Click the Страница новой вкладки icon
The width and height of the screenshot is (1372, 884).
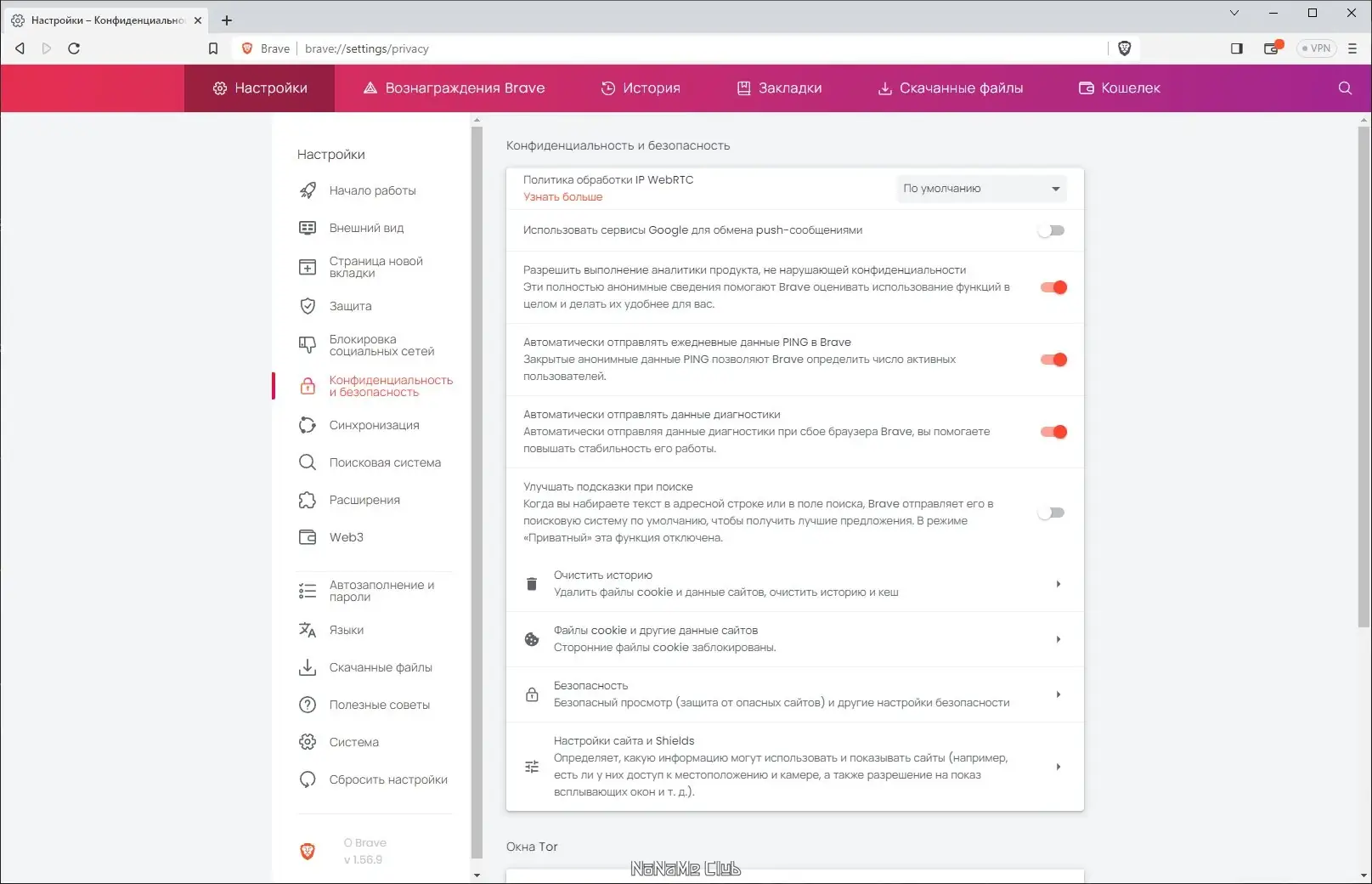[308, 267]
